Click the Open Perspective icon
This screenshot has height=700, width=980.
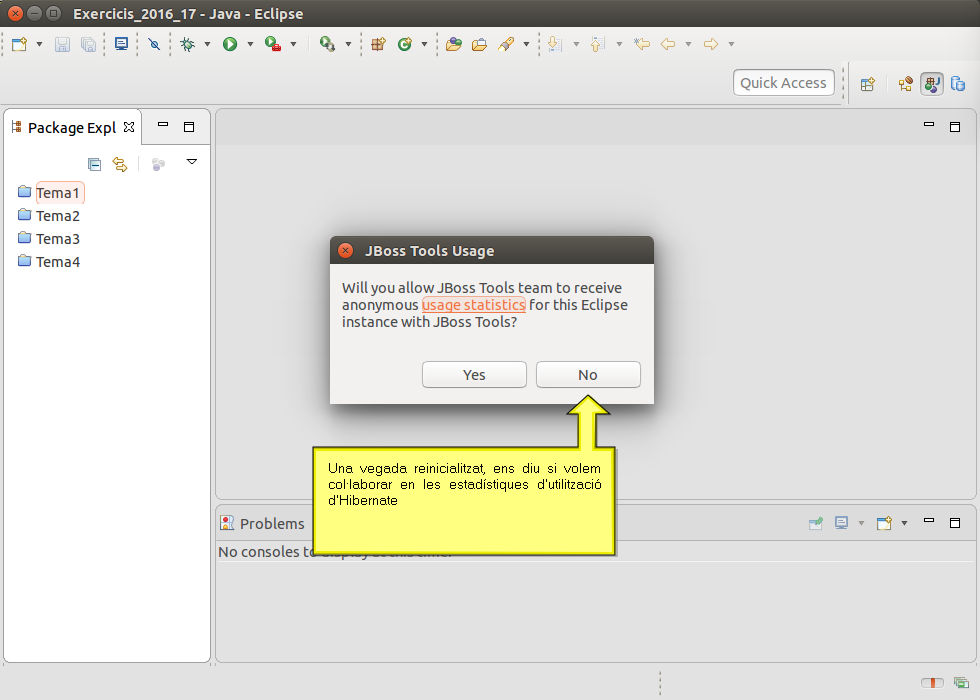(868, 84)
